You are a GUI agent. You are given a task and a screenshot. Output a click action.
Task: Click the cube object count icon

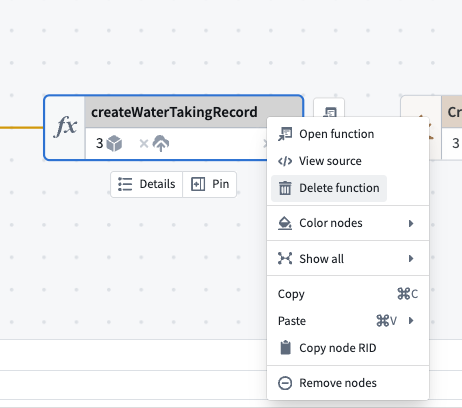click(x=114, y=144)
